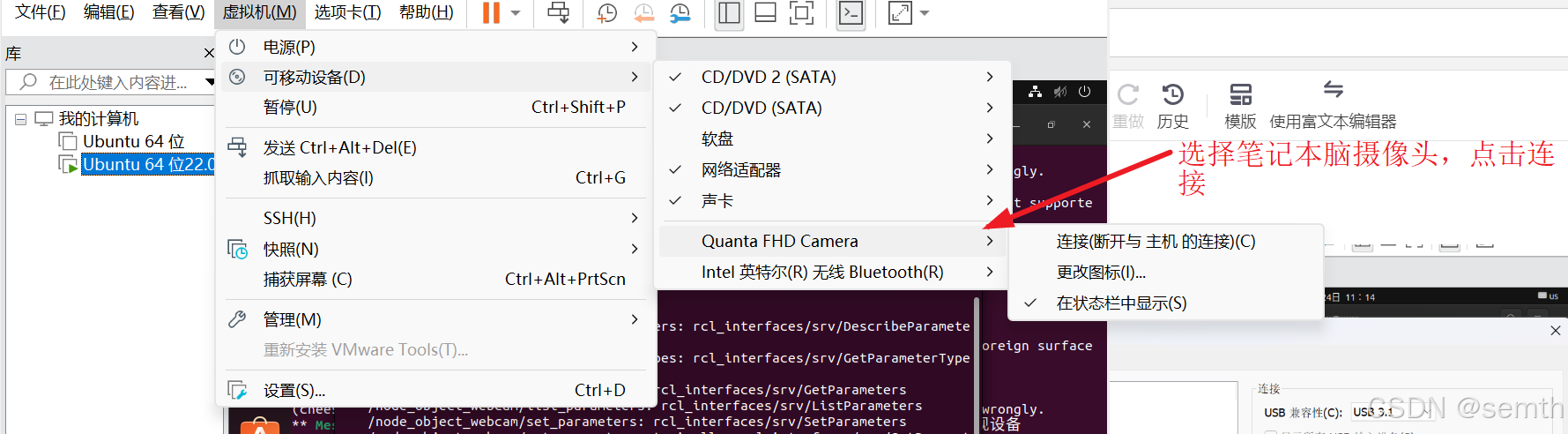Image resolution: width=1568 pixels, height=434 pixels.
Task: Click the wrench icon beside 管理(M)
Action: point(237,319)
